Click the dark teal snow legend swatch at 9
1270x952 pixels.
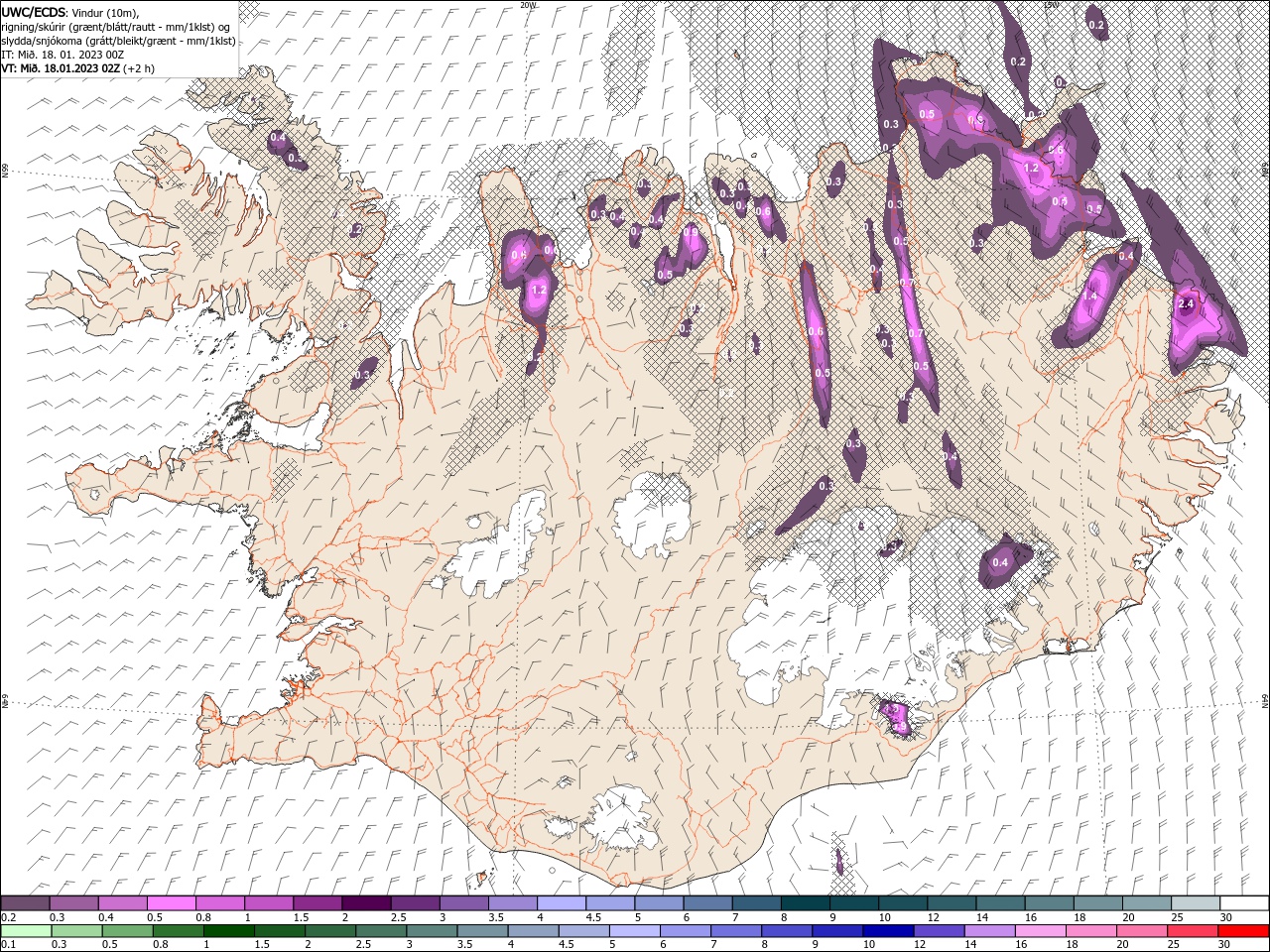(x=853, y=903)
